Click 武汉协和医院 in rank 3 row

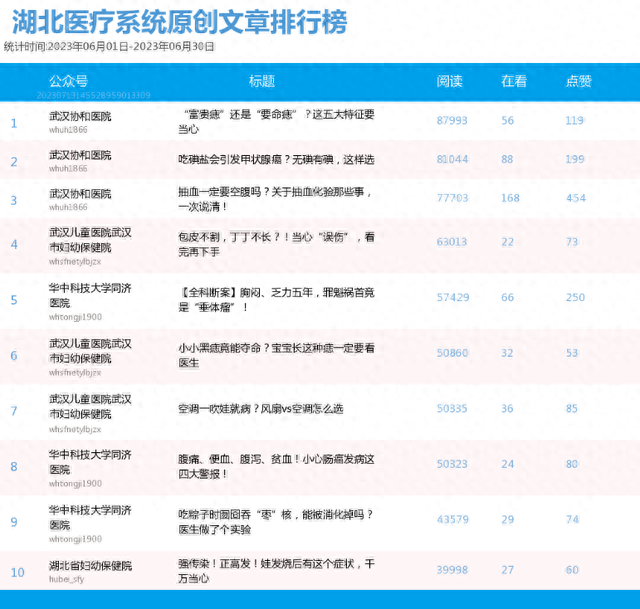tap(80, 194)
